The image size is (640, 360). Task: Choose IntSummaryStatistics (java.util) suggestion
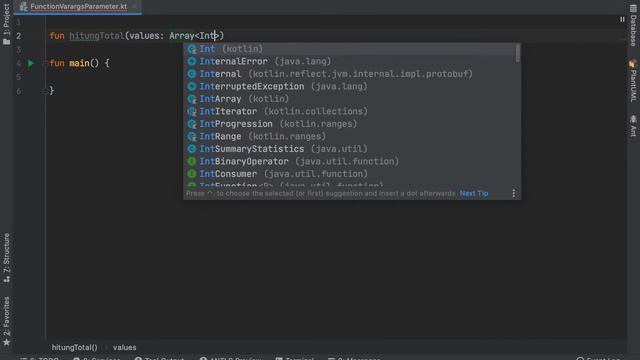(x=349, y=149)
